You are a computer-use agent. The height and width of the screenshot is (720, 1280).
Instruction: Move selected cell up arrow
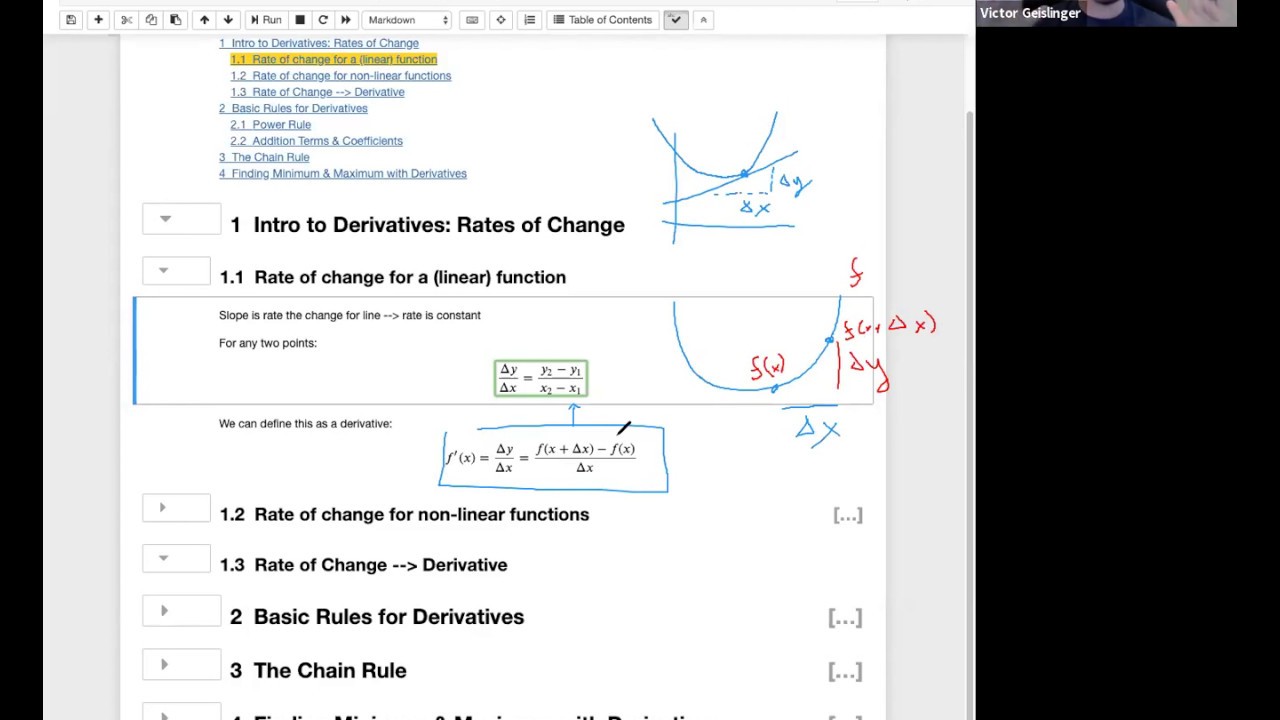point(204,20)
